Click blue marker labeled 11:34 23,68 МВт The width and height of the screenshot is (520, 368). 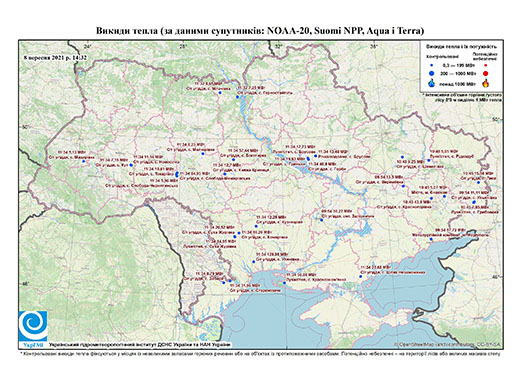click(x=361, y=276)
